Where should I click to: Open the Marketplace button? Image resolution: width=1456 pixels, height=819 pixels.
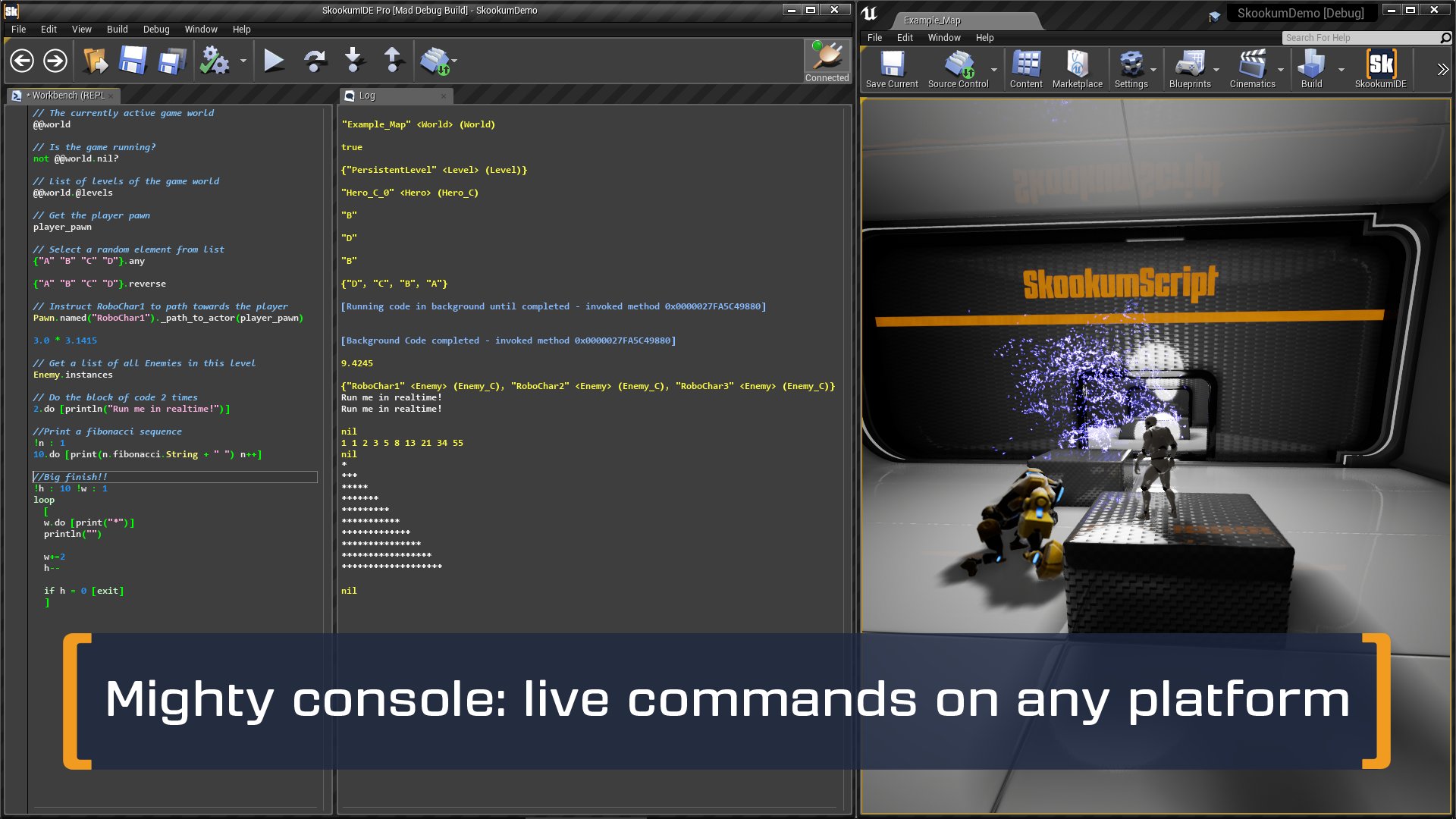(1077, 69)
